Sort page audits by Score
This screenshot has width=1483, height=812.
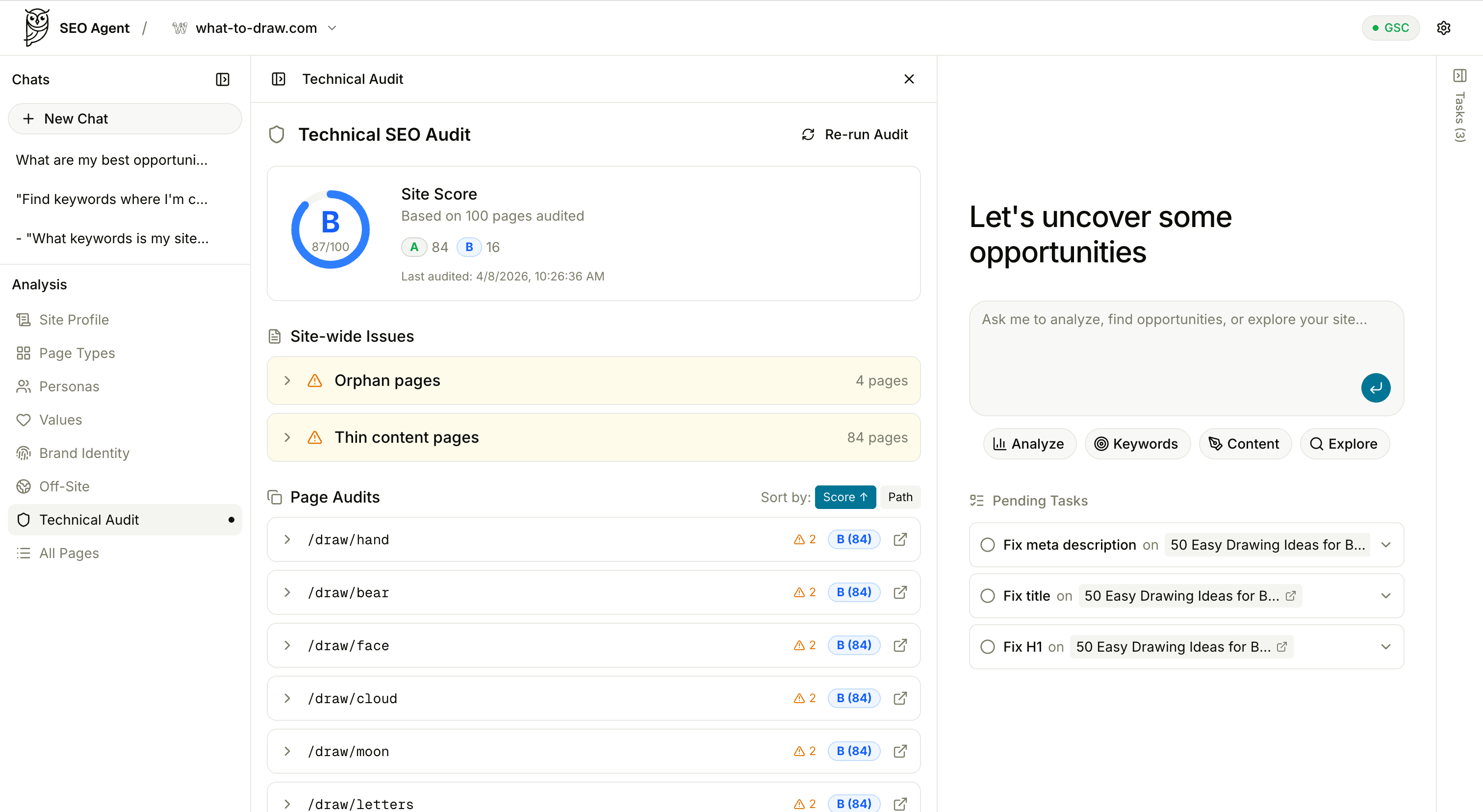(845, 497)
